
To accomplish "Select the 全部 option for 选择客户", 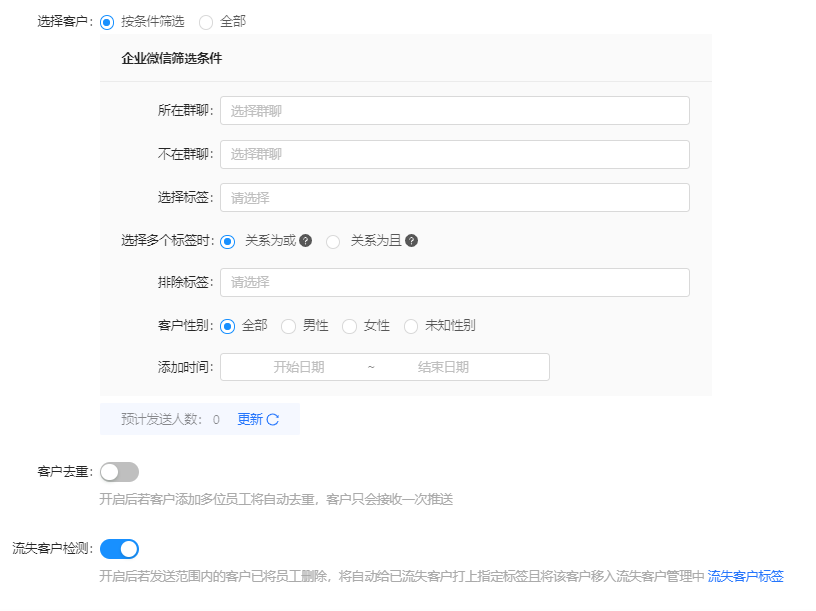I will tap(206, 22).
